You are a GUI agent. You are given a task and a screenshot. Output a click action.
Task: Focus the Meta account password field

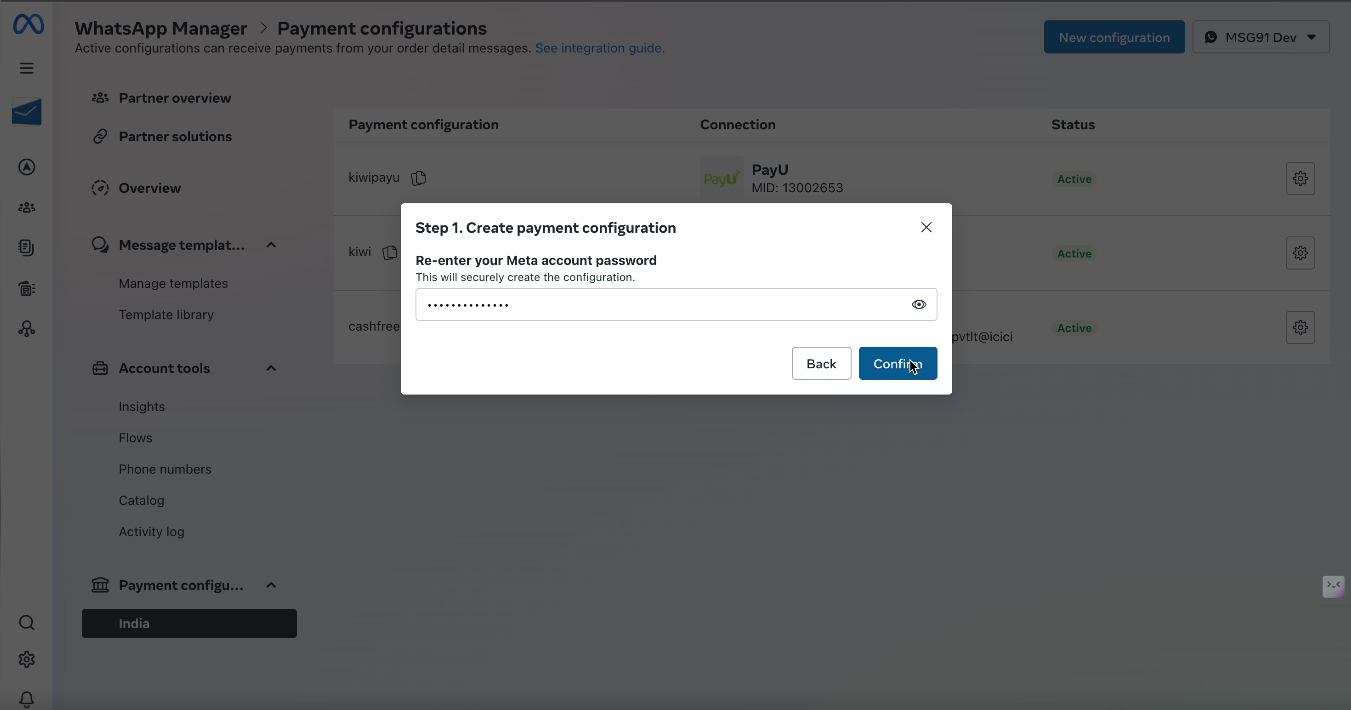[676, 305]
